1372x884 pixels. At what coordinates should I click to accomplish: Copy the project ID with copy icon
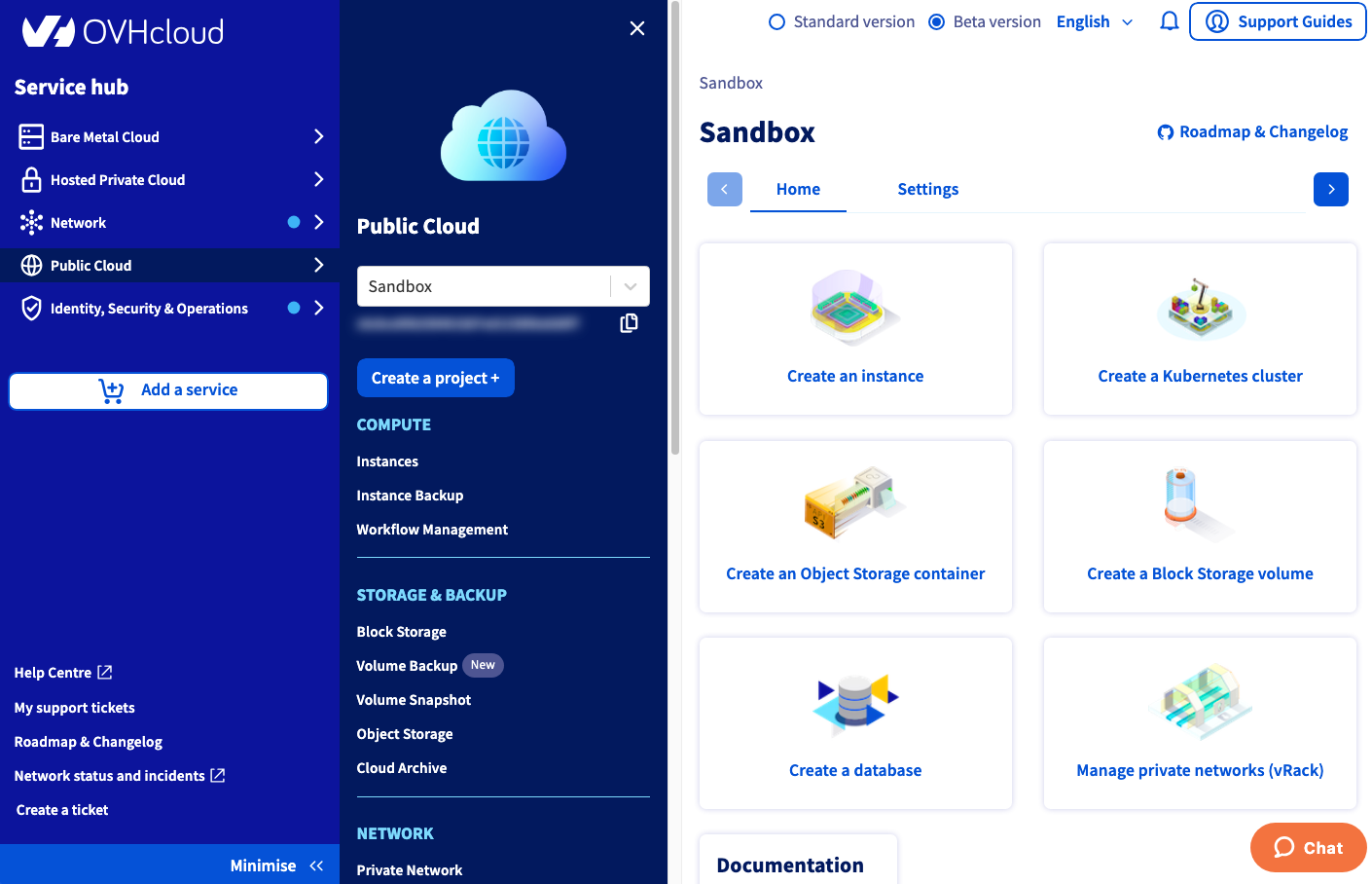click(x=629, y=323)
